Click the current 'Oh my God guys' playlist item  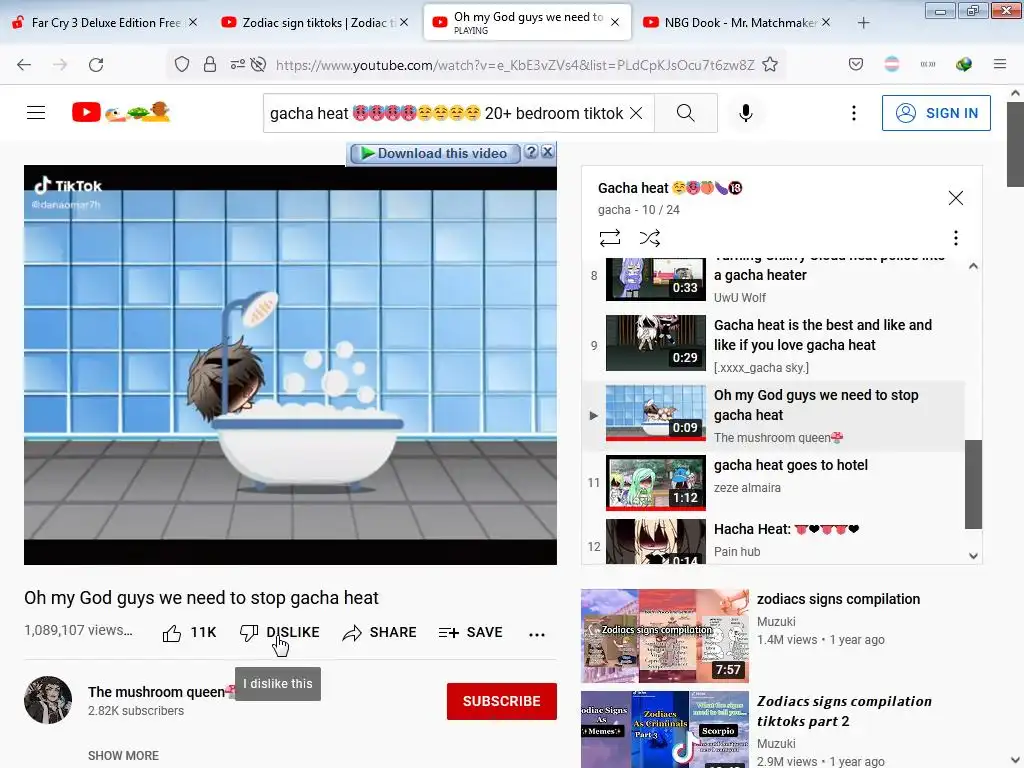pos(773,416)
